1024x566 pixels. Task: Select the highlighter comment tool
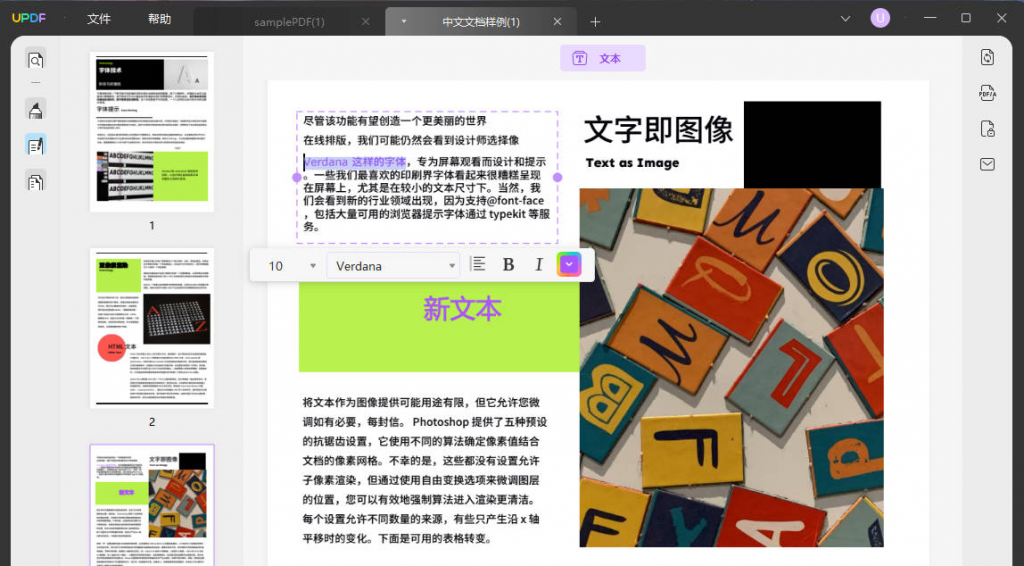36,109
